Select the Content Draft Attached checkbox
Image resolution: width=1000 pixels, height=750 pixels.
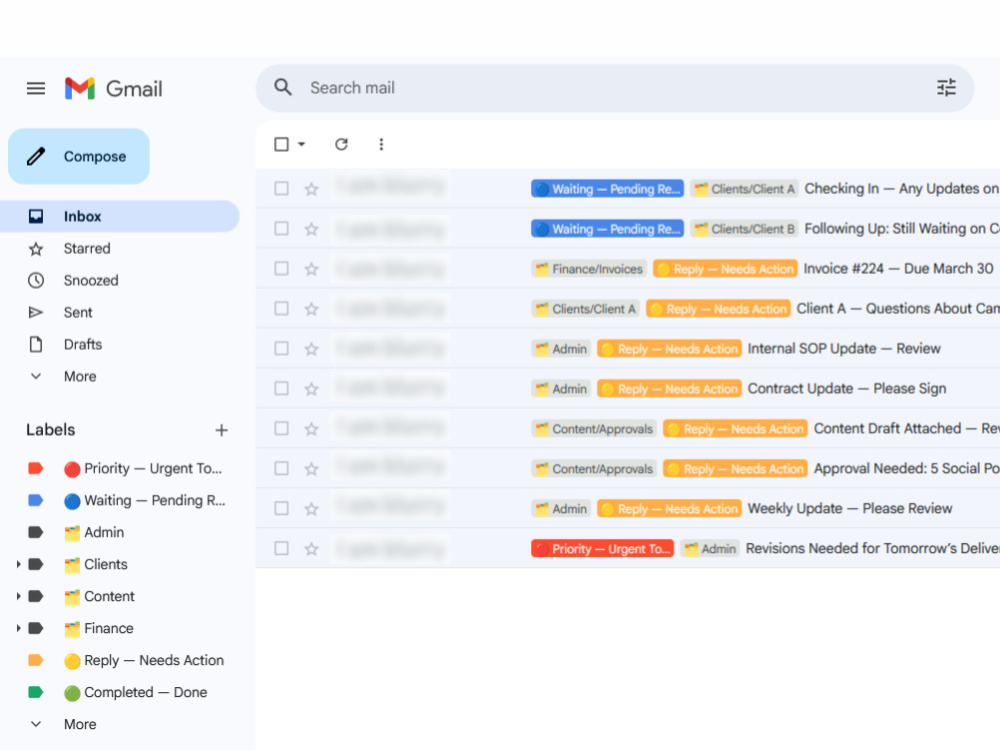(281, 428)
